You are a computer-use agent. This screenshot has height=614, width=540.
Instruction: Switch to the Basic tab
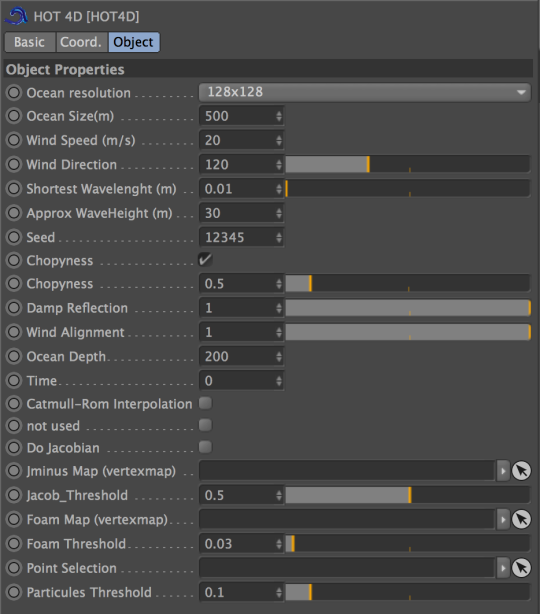(30, 42)
